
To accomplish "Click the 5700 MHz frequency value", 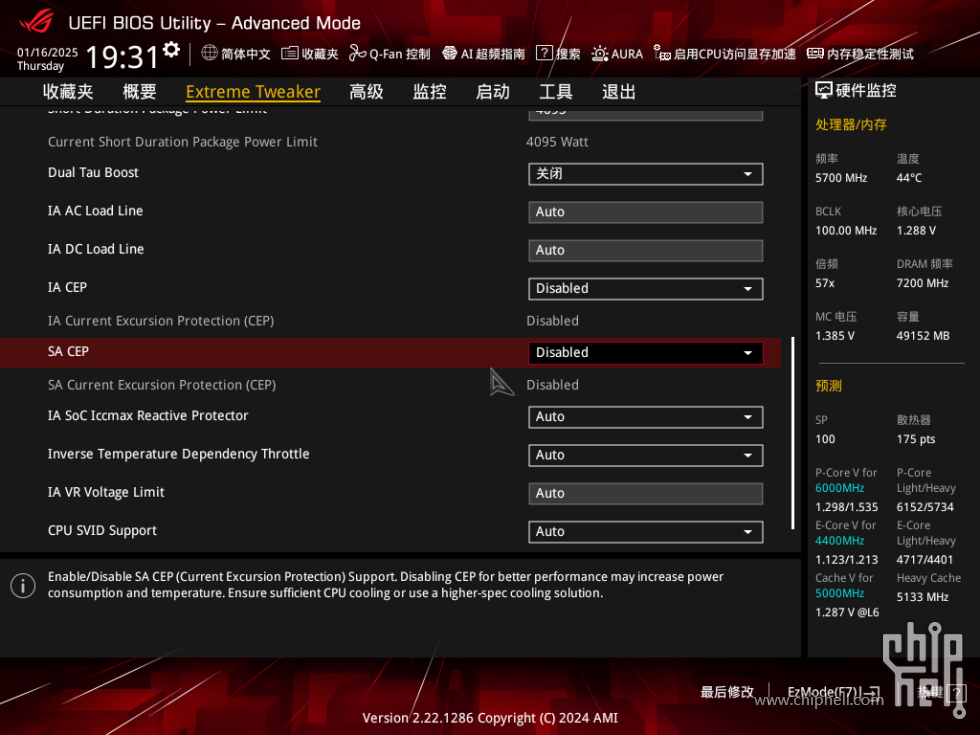I will pyautogui.click(x=841, y=178).
